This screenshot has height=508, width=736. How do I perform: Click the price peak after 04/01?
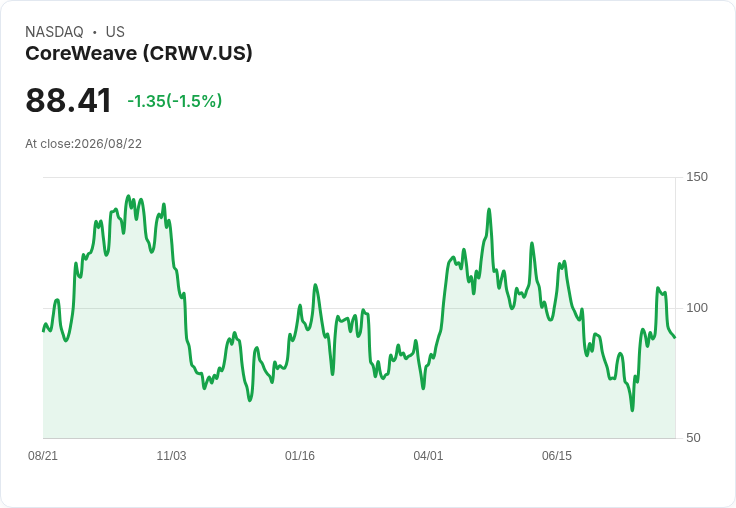point(489,209)
